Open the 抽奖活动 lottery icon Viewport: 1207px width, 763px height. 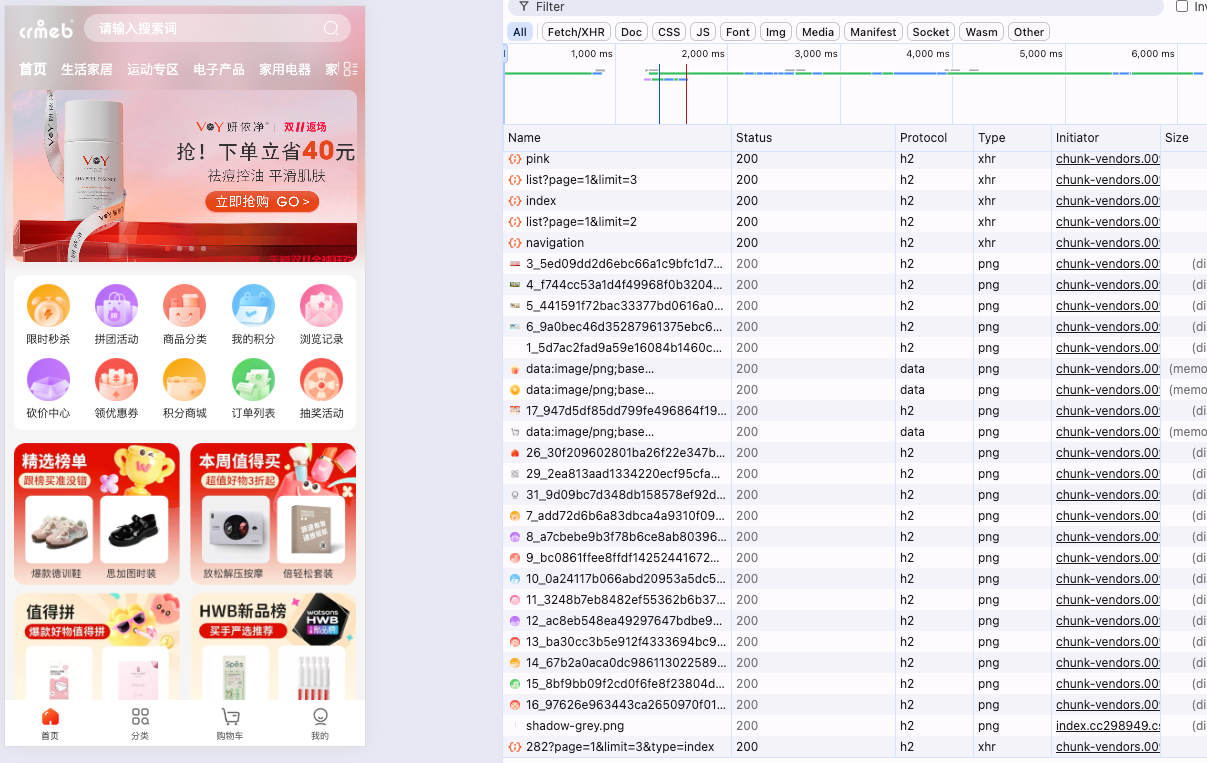[321, 381]
